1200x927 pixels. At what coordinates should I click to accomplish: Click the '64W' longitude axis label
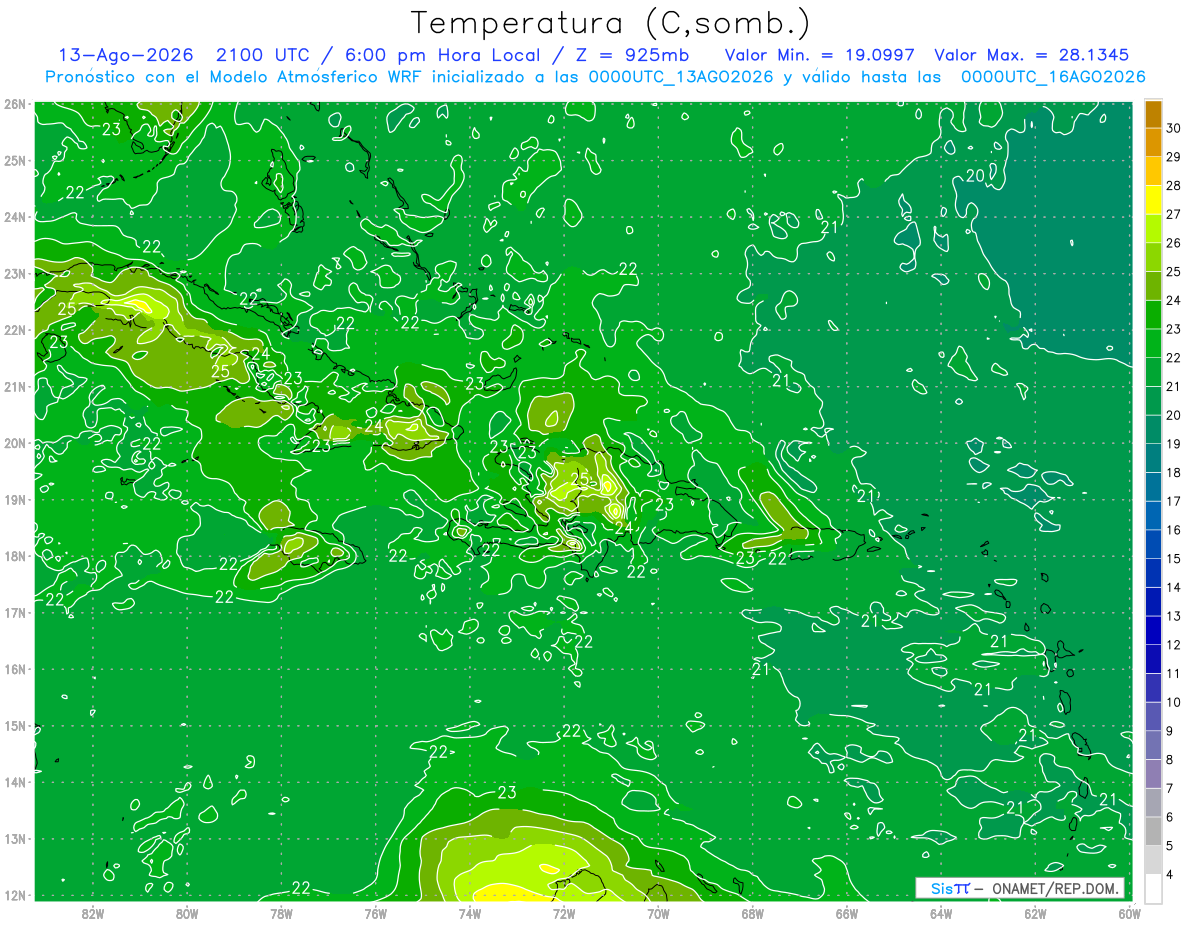point(941,913)
